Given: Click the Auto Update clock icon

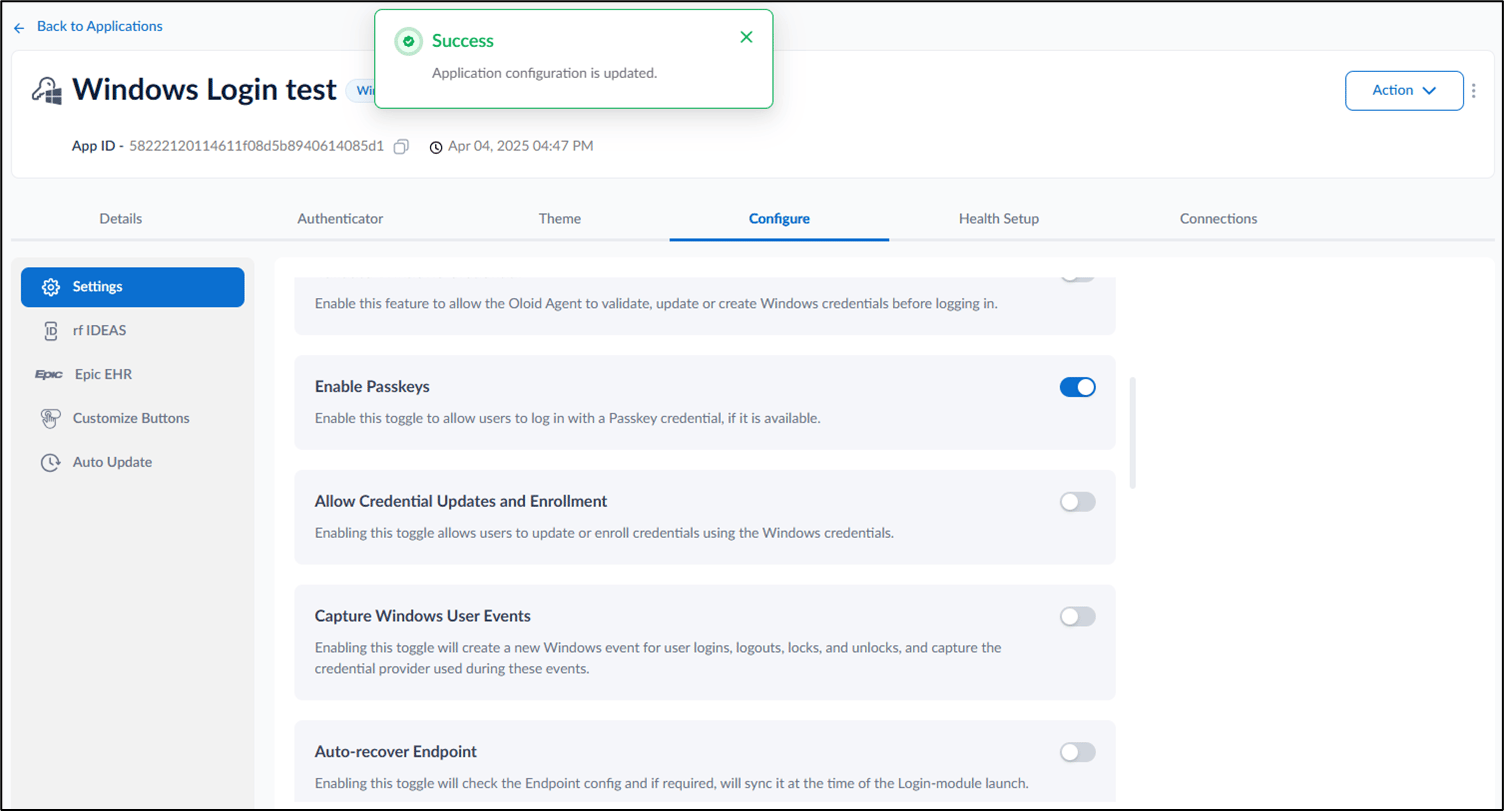Looking at the screenshot, I should click(x=50, y=462).
